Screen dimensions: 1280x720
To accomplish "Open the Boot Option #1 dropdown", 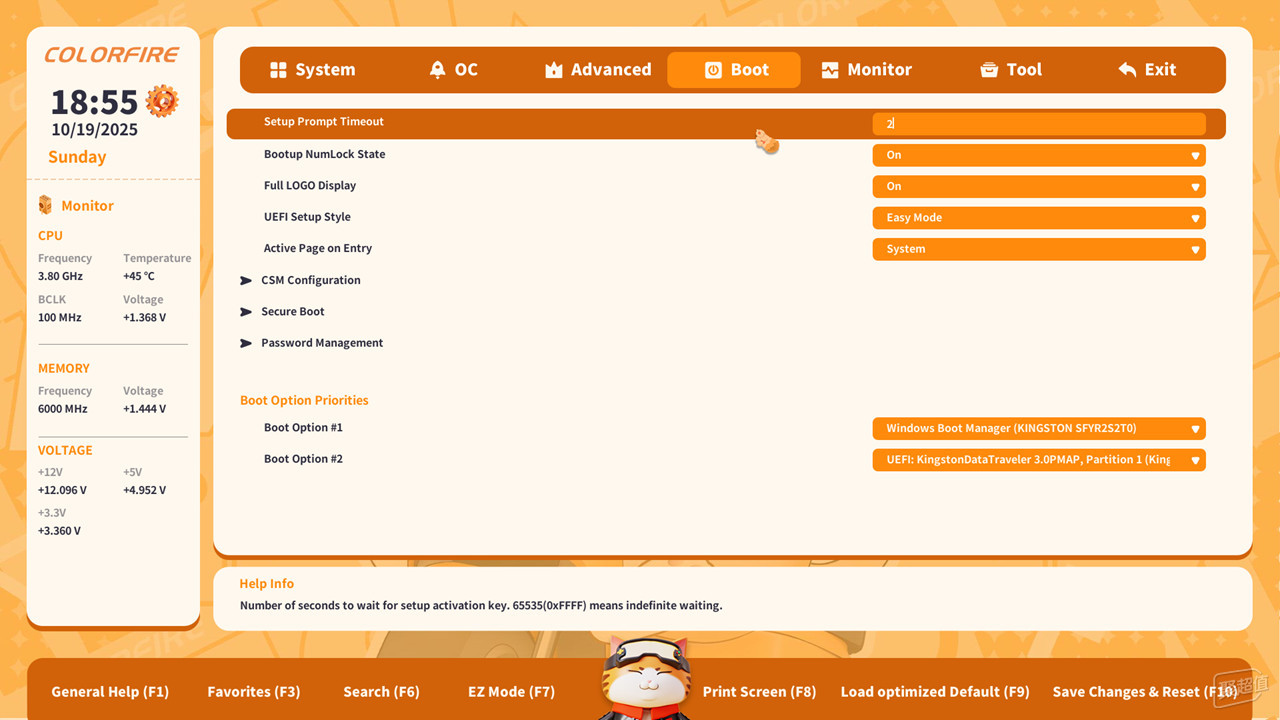I will (1038, 429).
